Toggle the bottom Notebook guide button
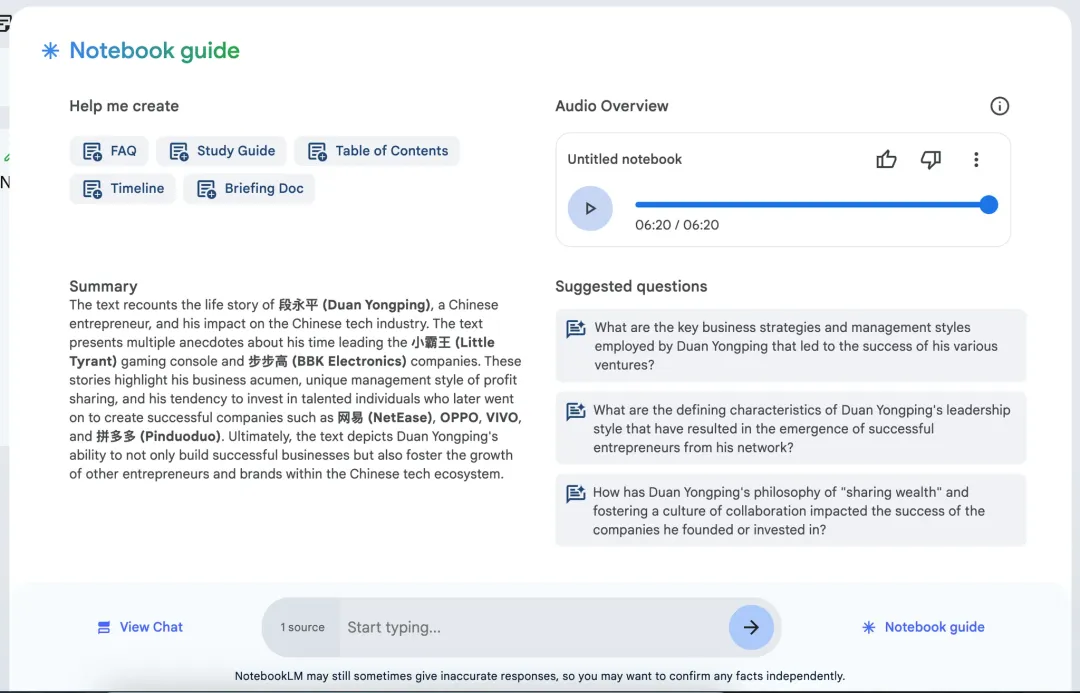The height and width of the screenshot is (693, 1080). pyautogui.click(x=923, y=628)
